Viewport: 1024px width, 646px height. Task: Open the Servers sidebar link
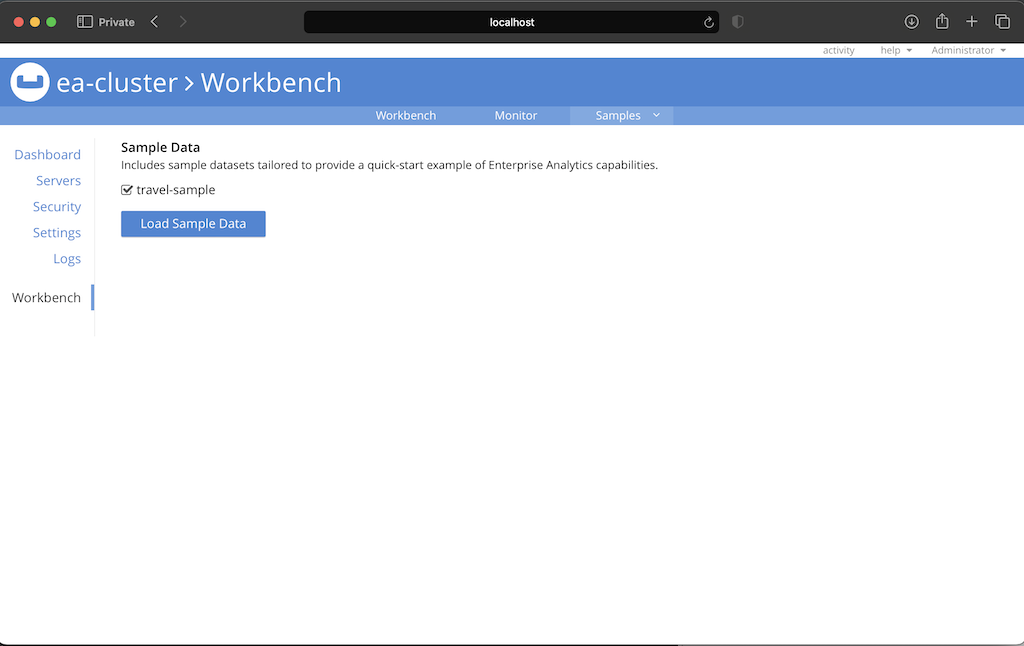58,181
